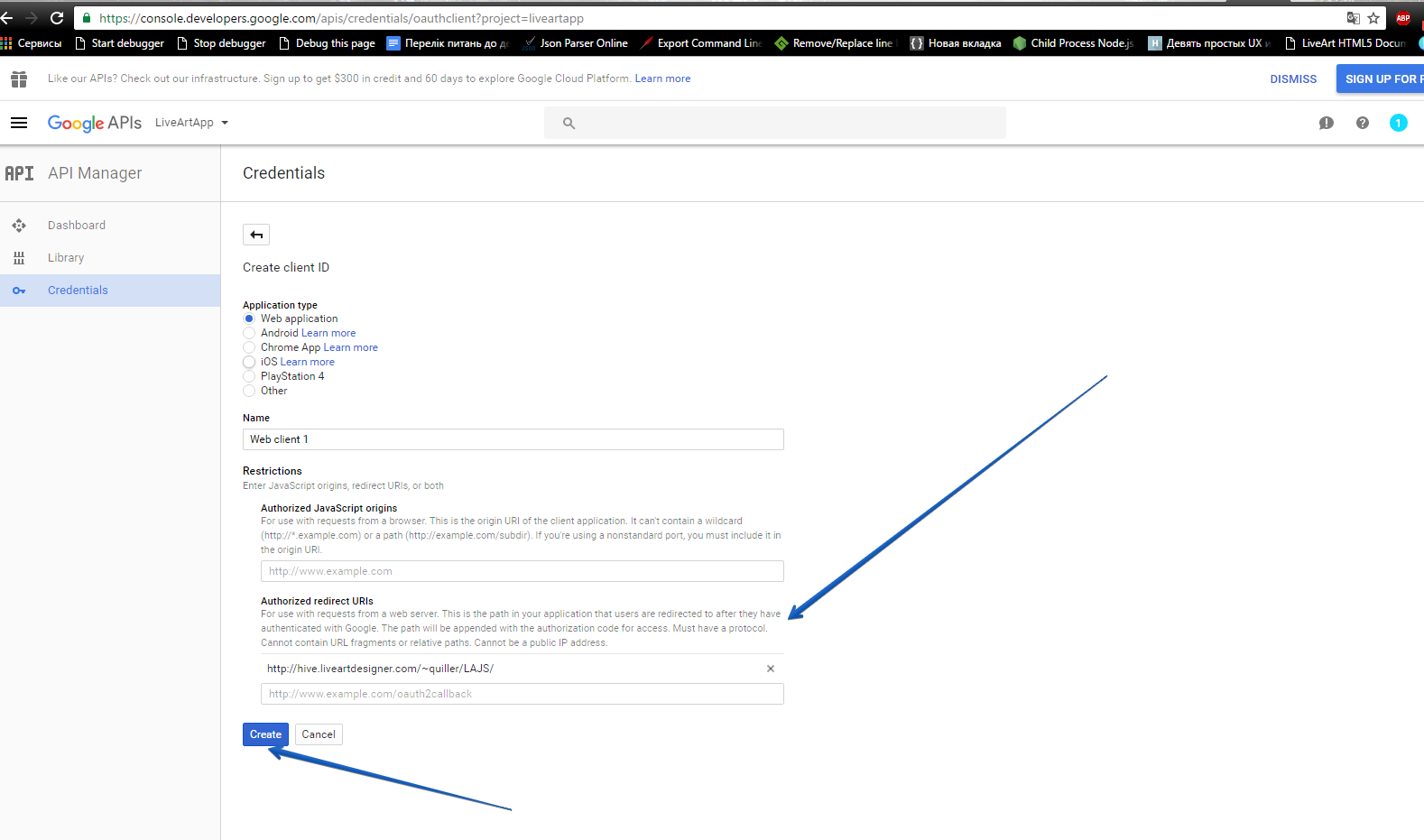Select Other application type
The height and width of the screenshot is (840, 1424).
(x=249, y=391)
